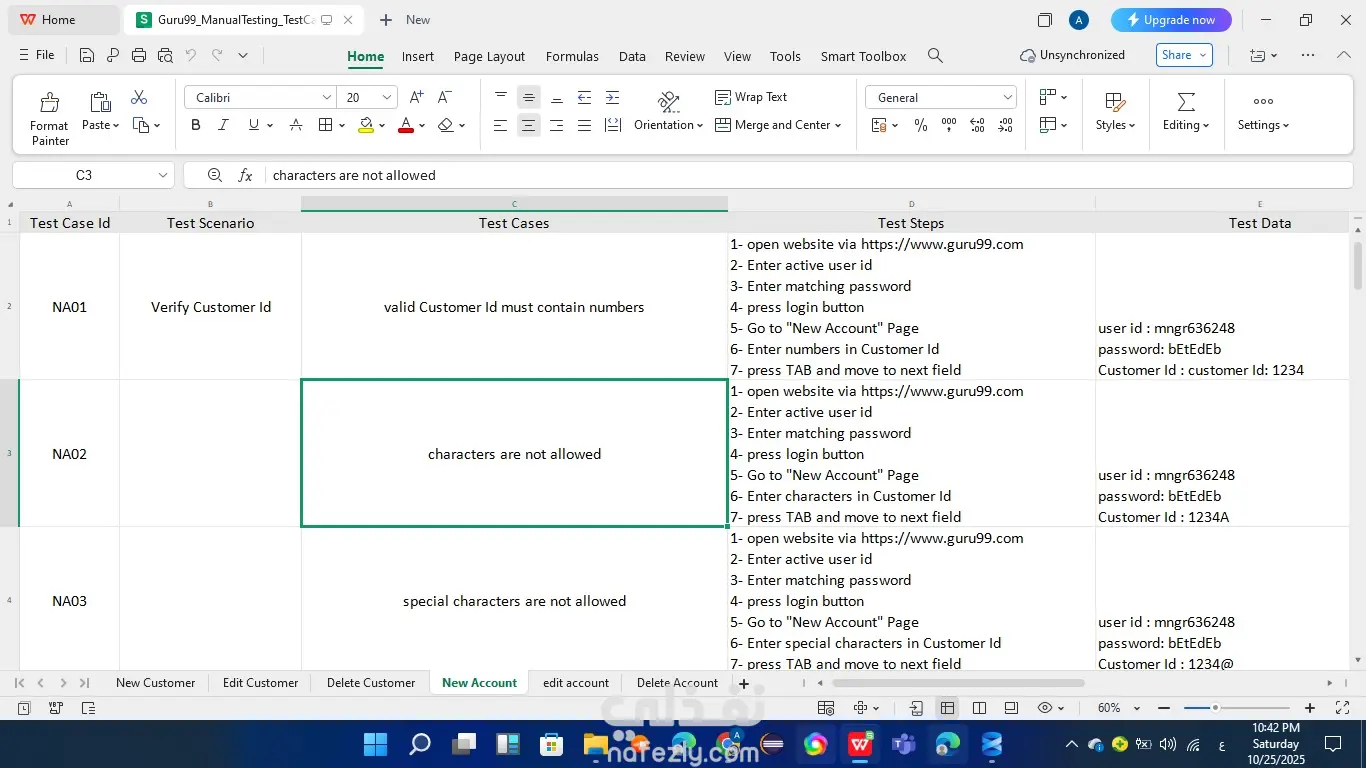Open the Formulas ribbon tab
Viewport: 1366px width, 768px height.
pyautogui.click(x=572, y=56)
